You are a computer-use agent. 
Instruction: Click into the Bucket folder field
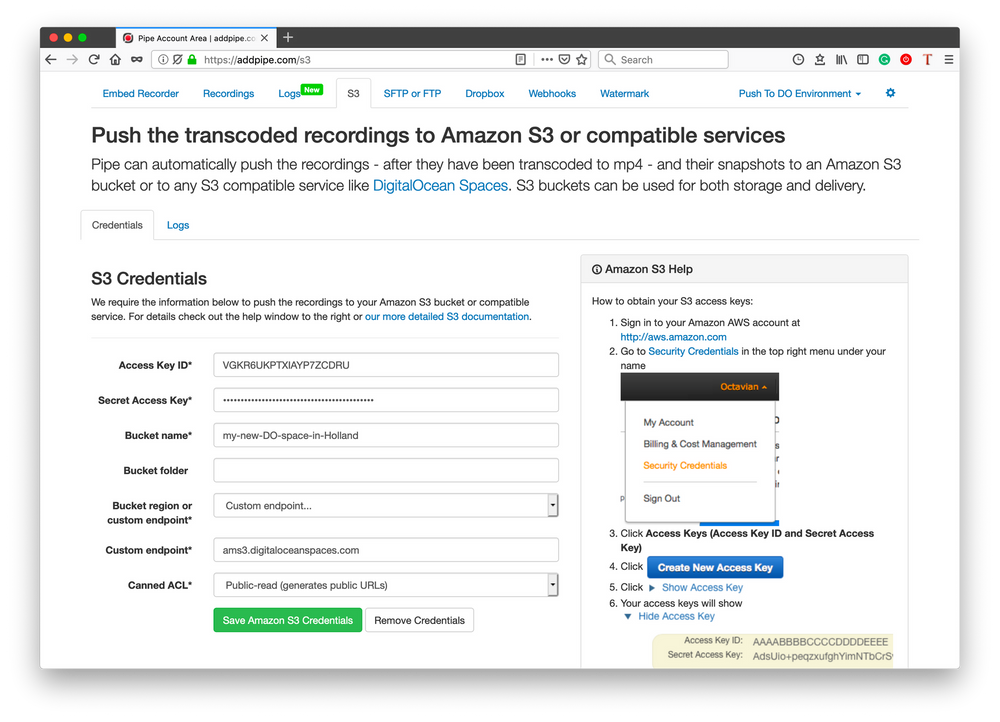(386, 470)
